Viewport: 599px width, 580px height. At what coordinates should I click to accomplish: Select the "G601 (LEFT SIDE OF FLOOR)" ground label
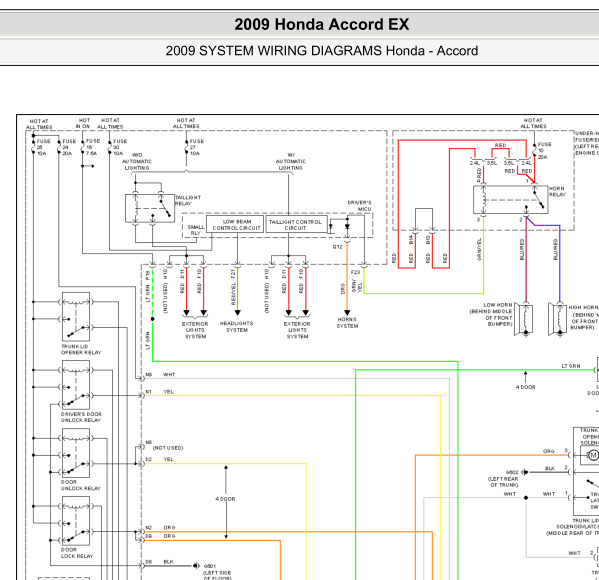tap(217, 572)
